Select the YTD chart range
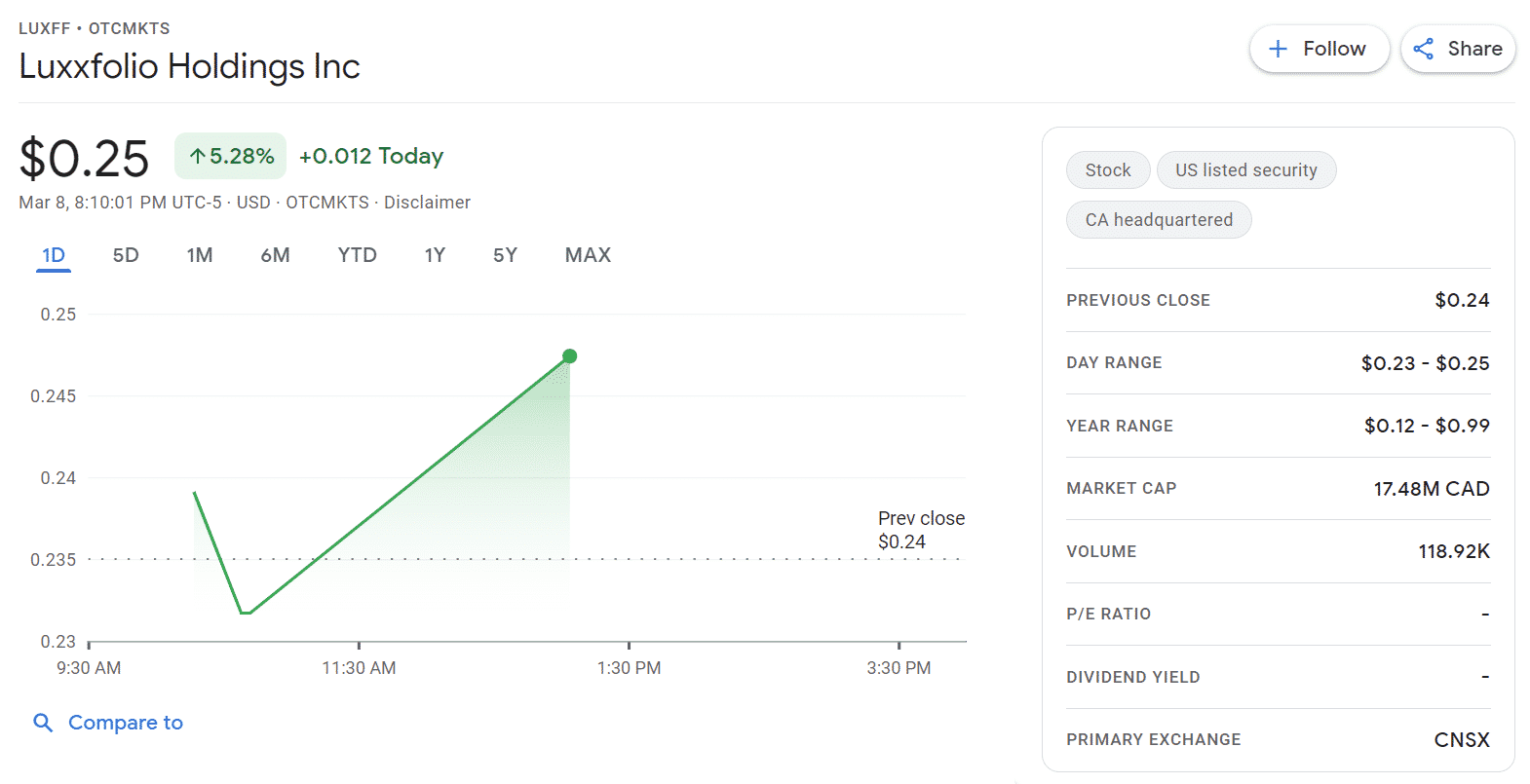The width and height of the screenshot is (1530, 784). [357, 255]
